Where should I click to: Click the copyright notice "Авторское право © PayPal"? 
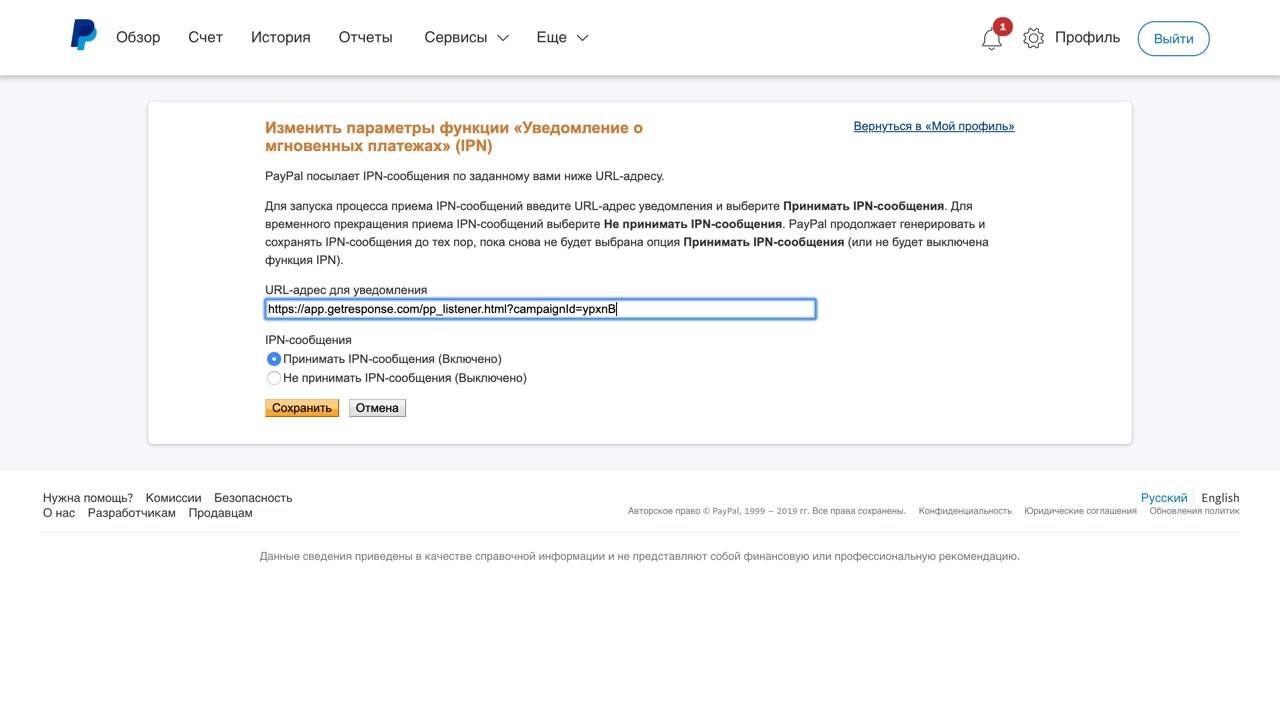point(767,511)
